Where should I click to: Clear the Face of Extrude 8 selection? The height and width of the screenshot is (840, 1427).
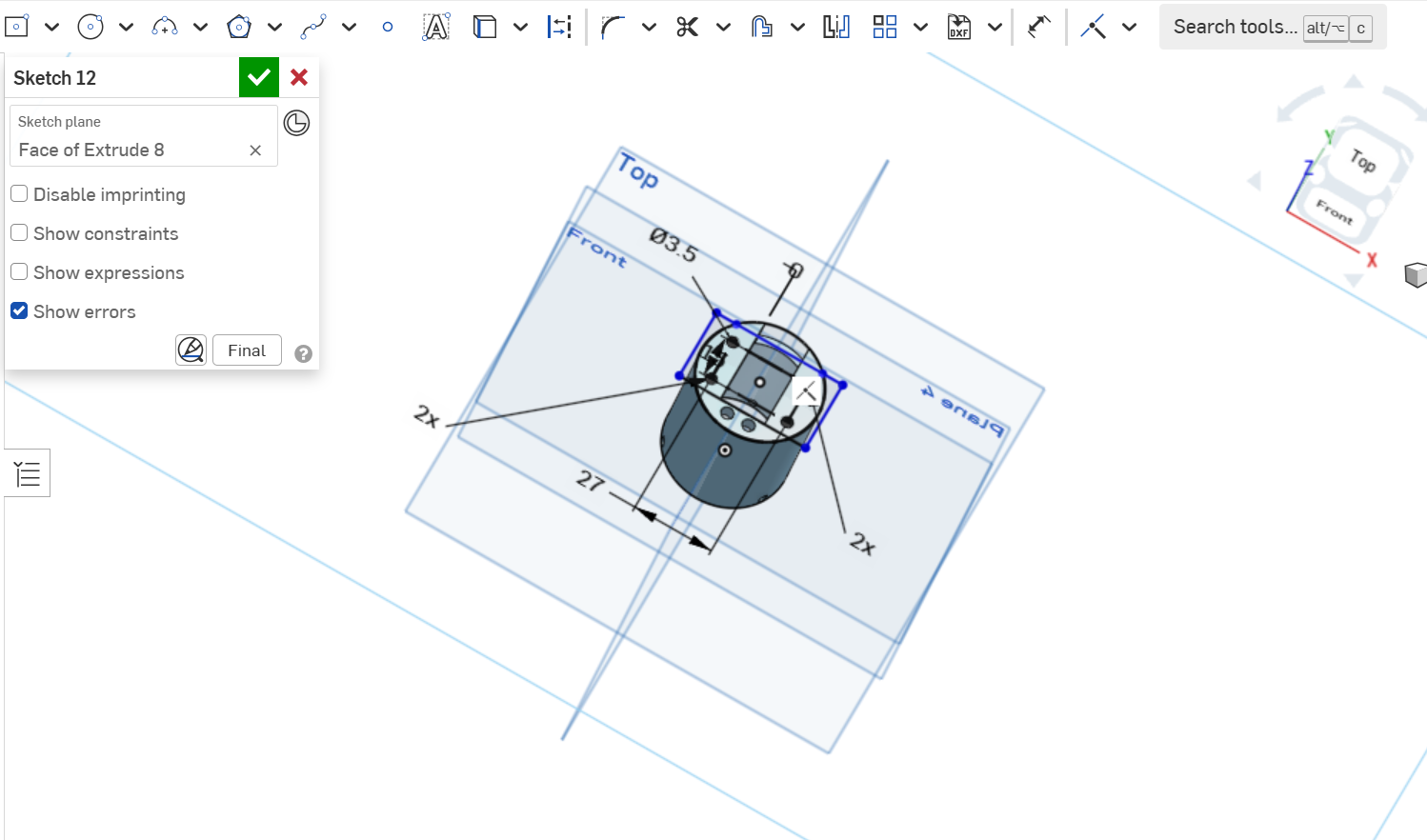click(255, 150)
